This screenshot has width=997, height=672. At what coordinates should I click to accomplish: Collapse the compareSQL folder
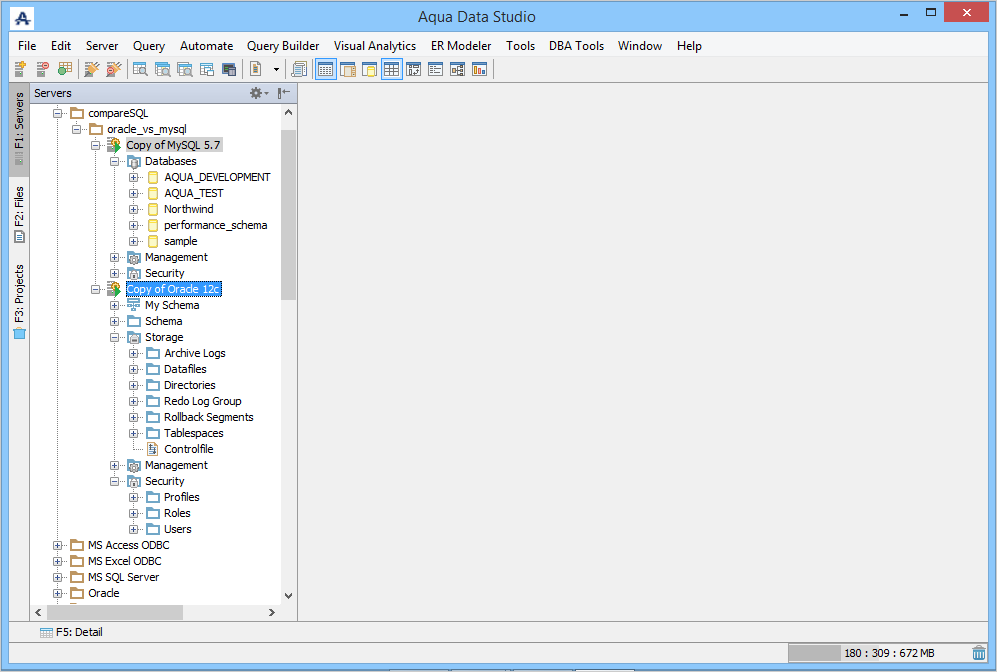[57, 113]
